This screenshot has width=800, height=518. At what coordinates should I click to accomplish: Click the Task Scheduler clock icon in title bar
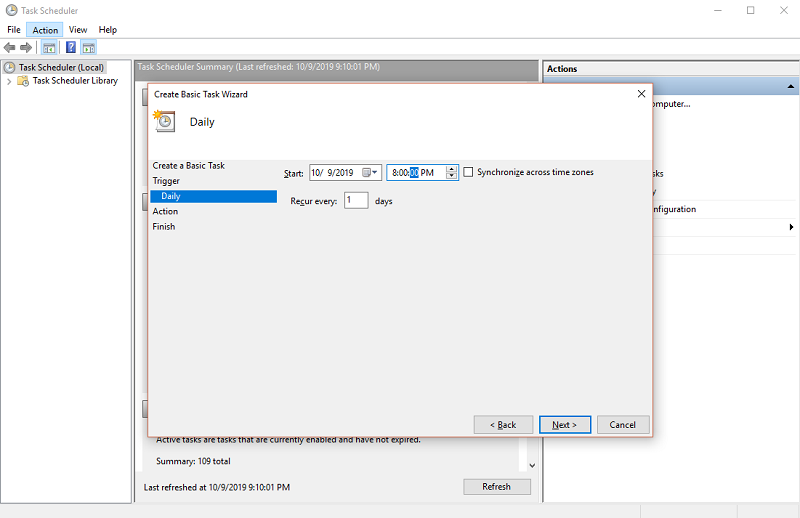[11, 10]
